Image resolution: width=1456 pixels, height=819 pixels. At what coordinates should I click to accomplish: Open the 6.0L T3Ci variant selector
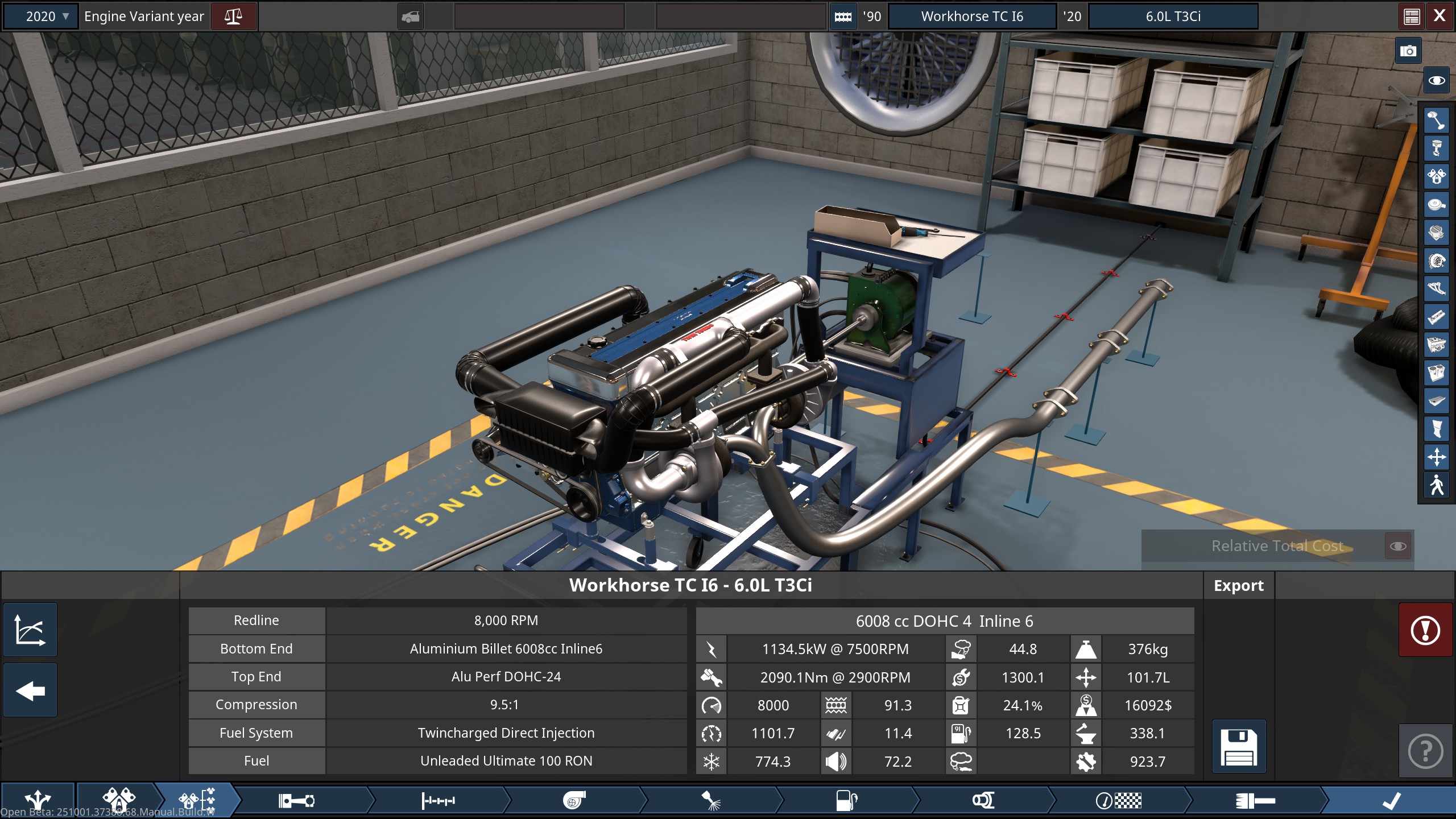tap(1173, 16)
